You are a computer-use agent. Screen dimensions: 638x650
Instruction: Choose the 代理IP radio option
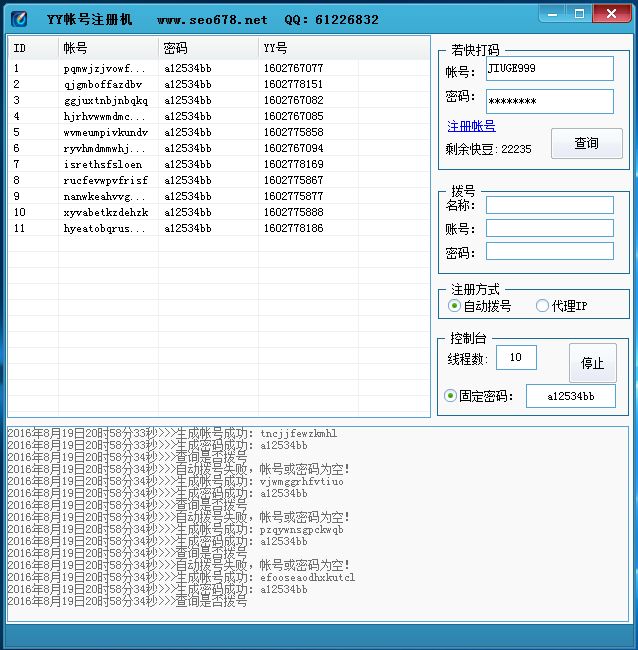click(543, 306)
